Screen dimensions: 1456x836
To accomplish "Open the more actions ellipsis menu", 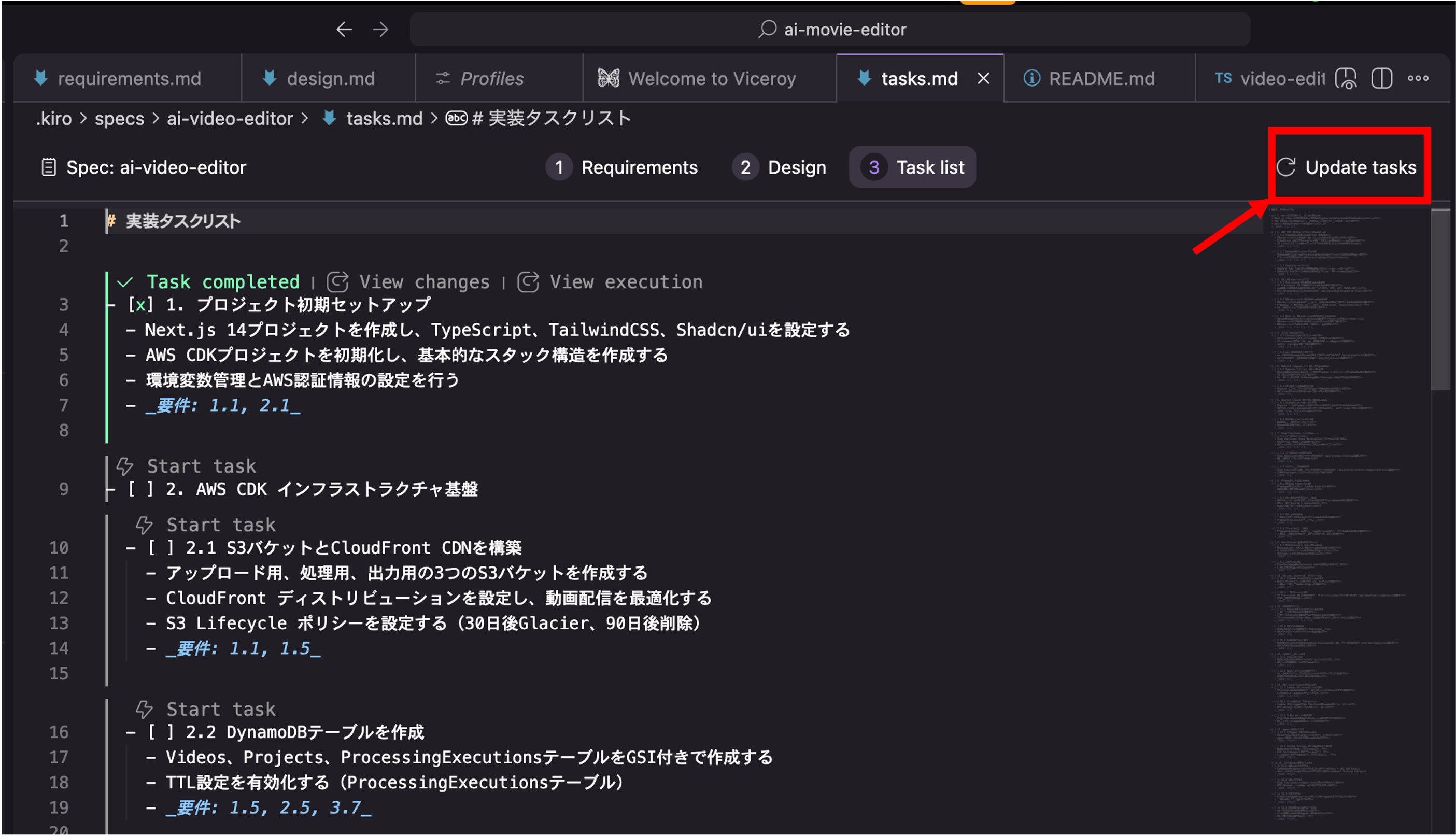I will (x=1418, y=78).
